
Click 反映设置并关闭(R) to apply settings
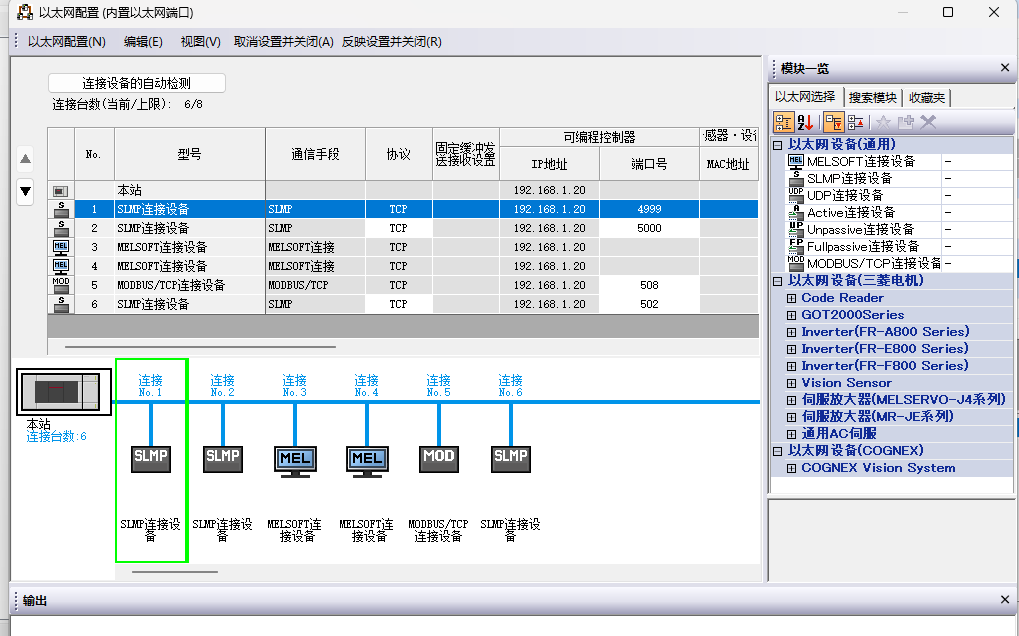click(391, 42)
